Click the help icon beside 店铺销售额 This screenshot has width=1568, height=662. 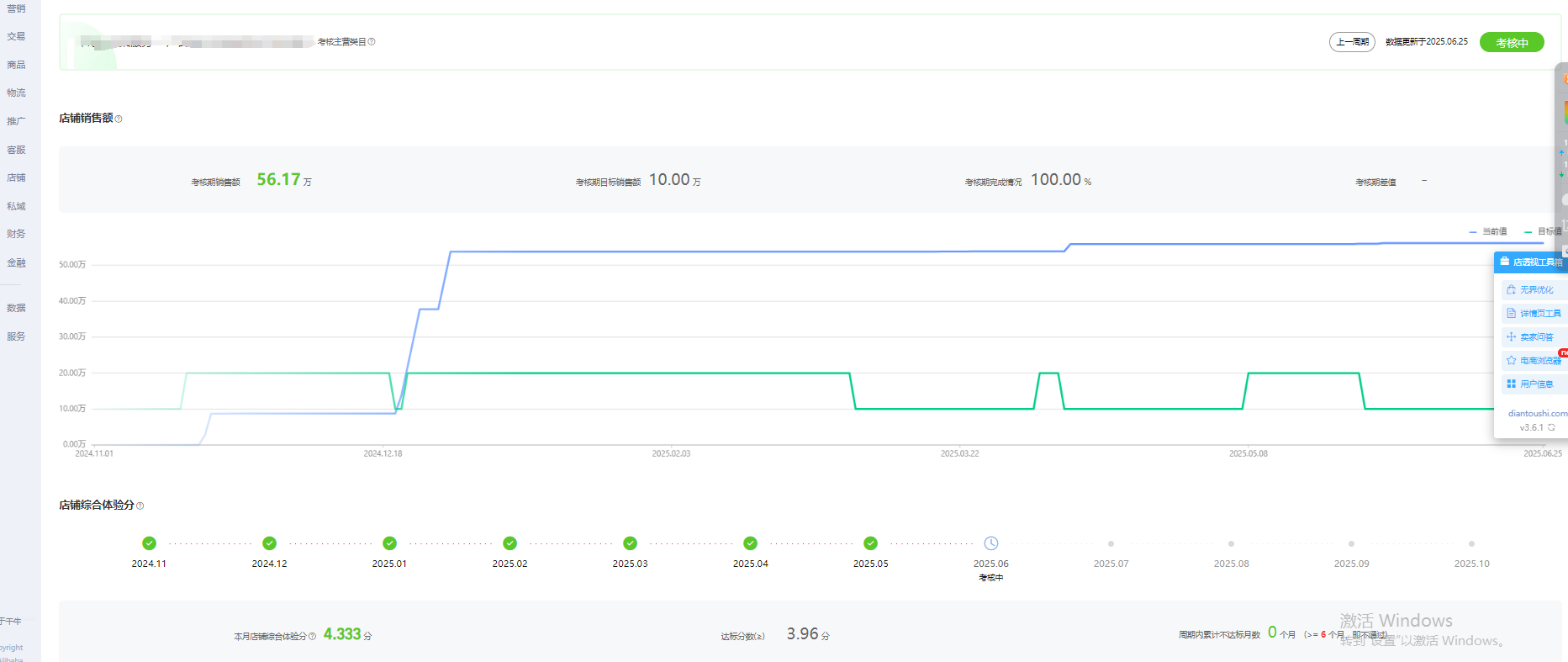click(119, 119)
